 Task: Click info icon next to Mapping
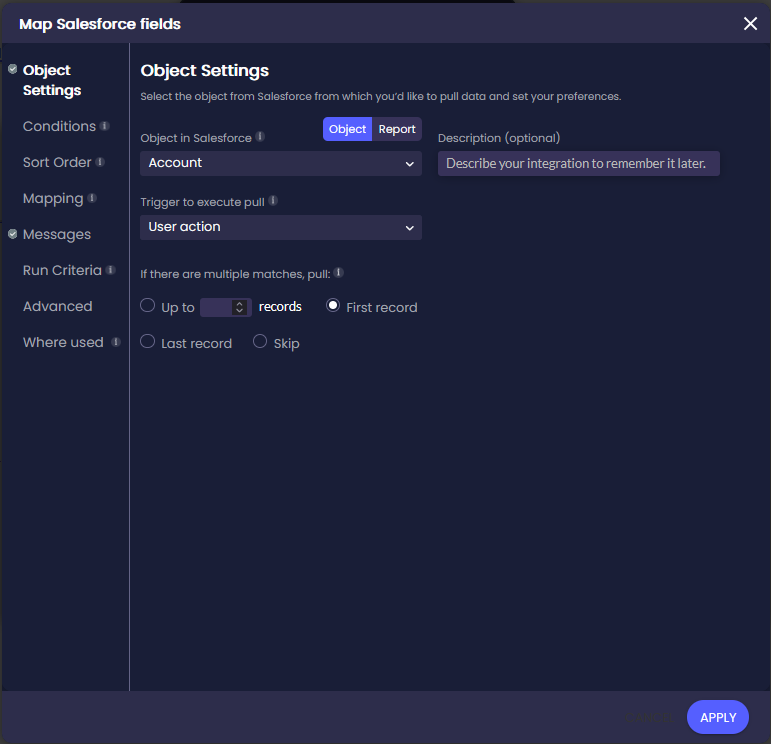(x=92, y=198)
